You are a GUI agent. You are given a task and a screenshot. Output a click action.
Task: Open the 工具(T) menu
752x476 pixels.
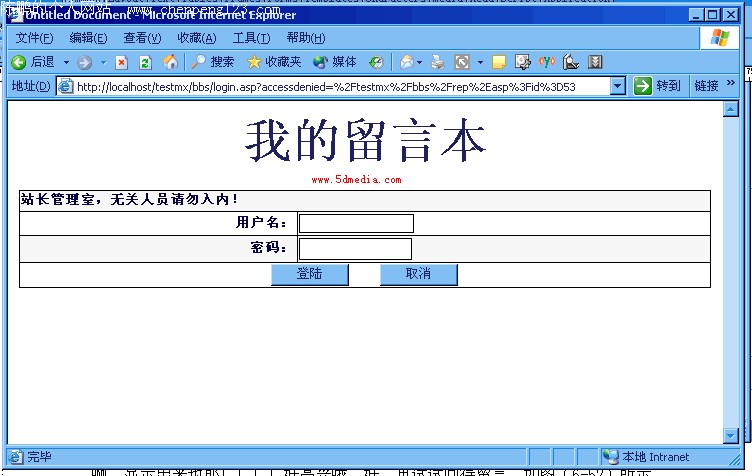pyautogui.click(x=251, y=38)
